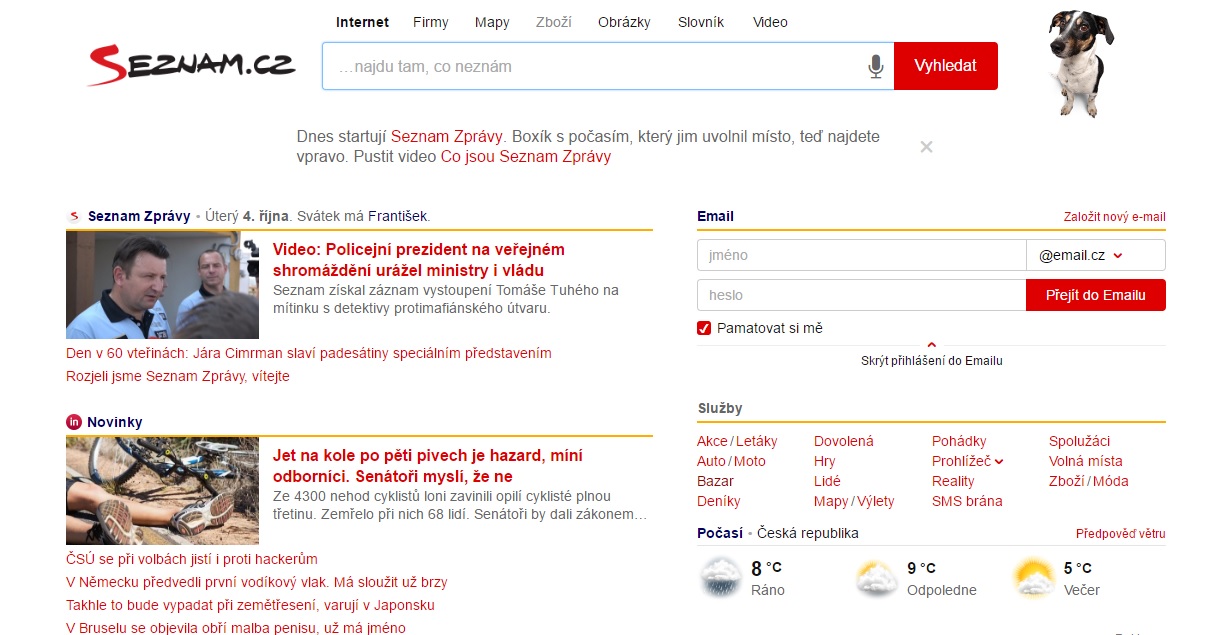1225x635 pixels.
Task: Open the Hry service link
Action: pyautogui.click(x=825, y=461)
